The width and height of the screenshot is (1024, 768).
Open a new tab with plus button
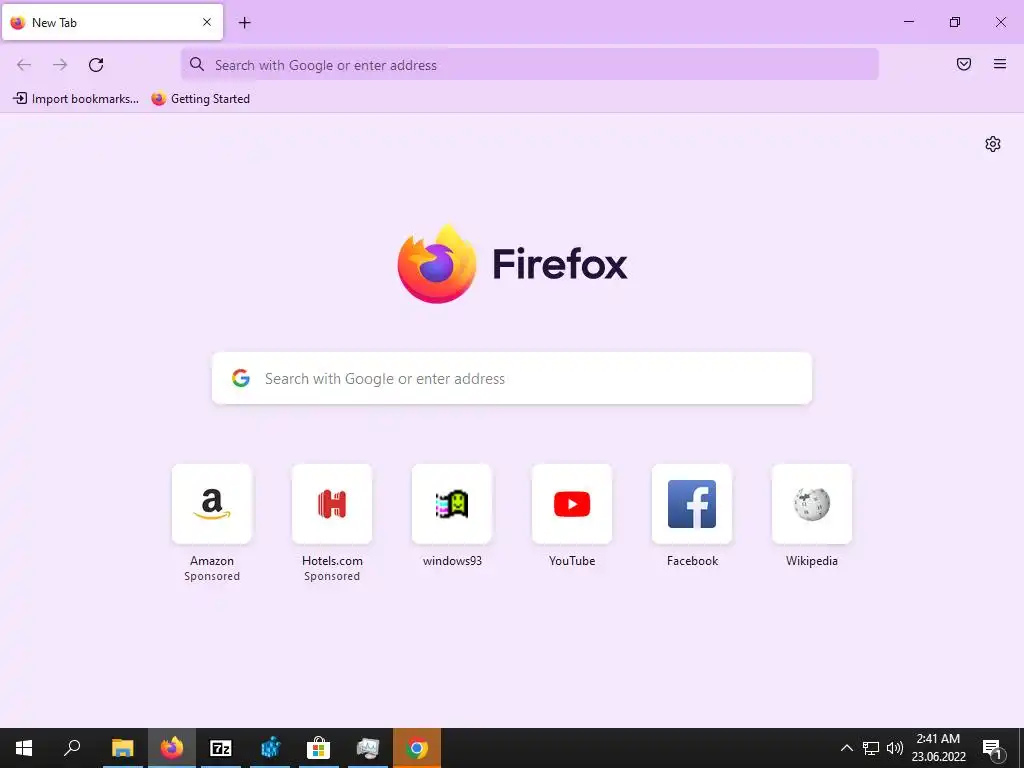[x=244, y=23]
